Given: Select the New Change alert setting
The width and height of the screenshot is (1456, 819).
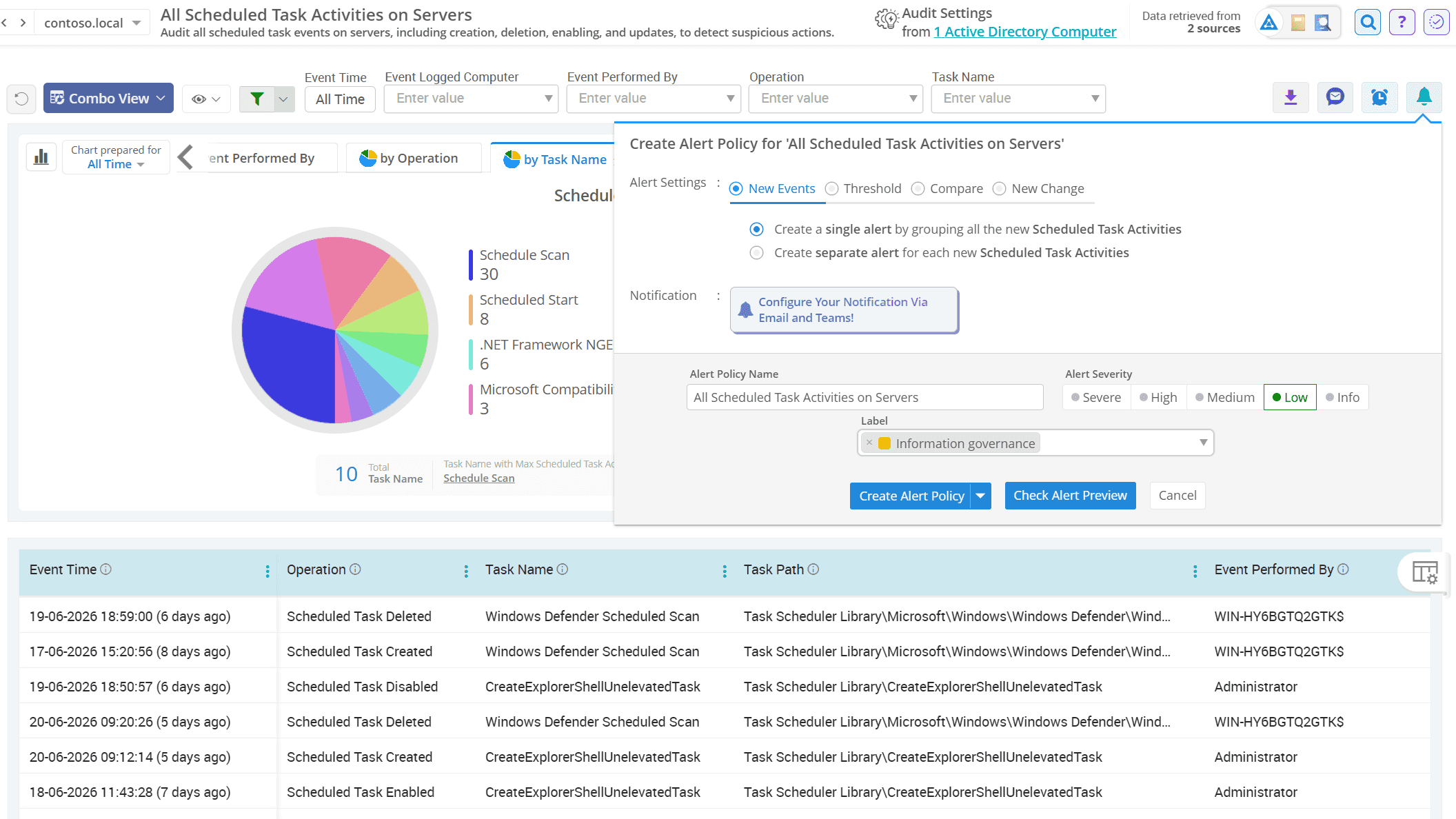Looking at the screenshot, I should pos(1038,188).
